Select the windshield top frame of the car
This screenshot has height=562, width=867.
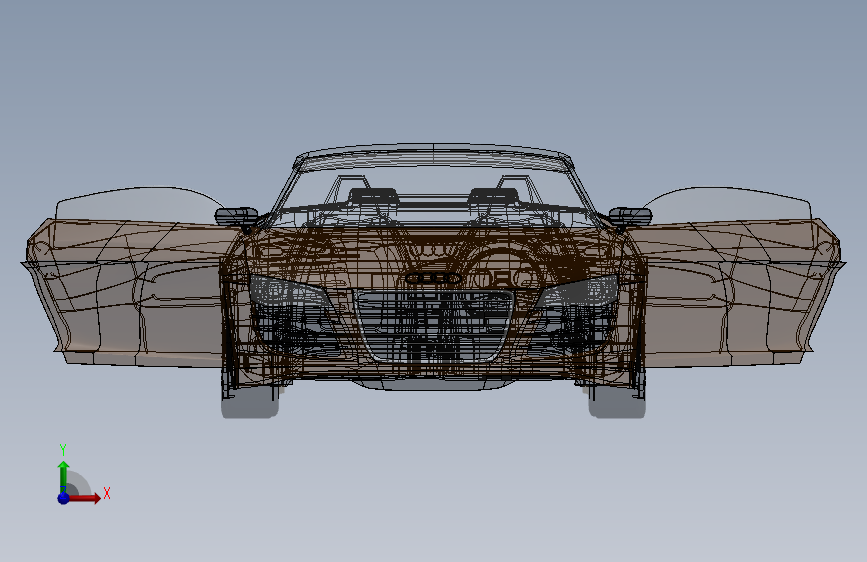(x=434, y=156)
